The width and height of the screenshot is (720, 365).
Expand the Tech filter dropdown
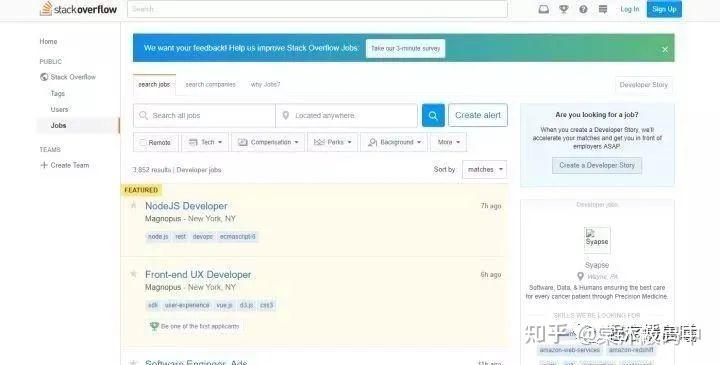[x=205, y=142]
